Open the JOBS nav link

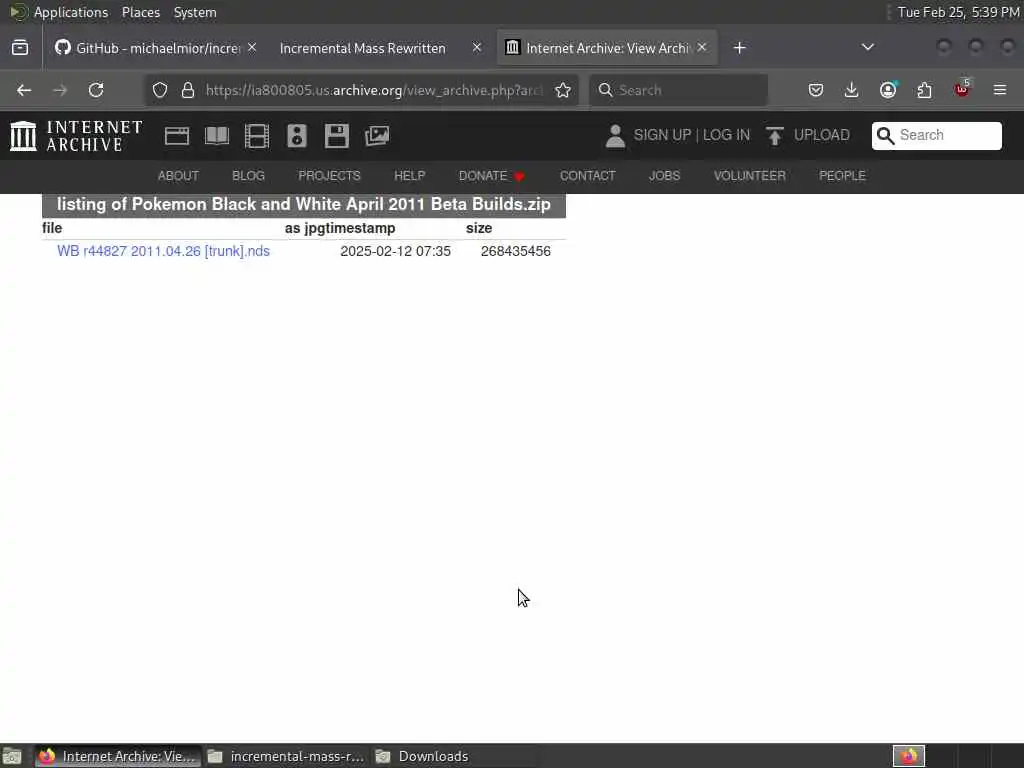click(664, 176)
